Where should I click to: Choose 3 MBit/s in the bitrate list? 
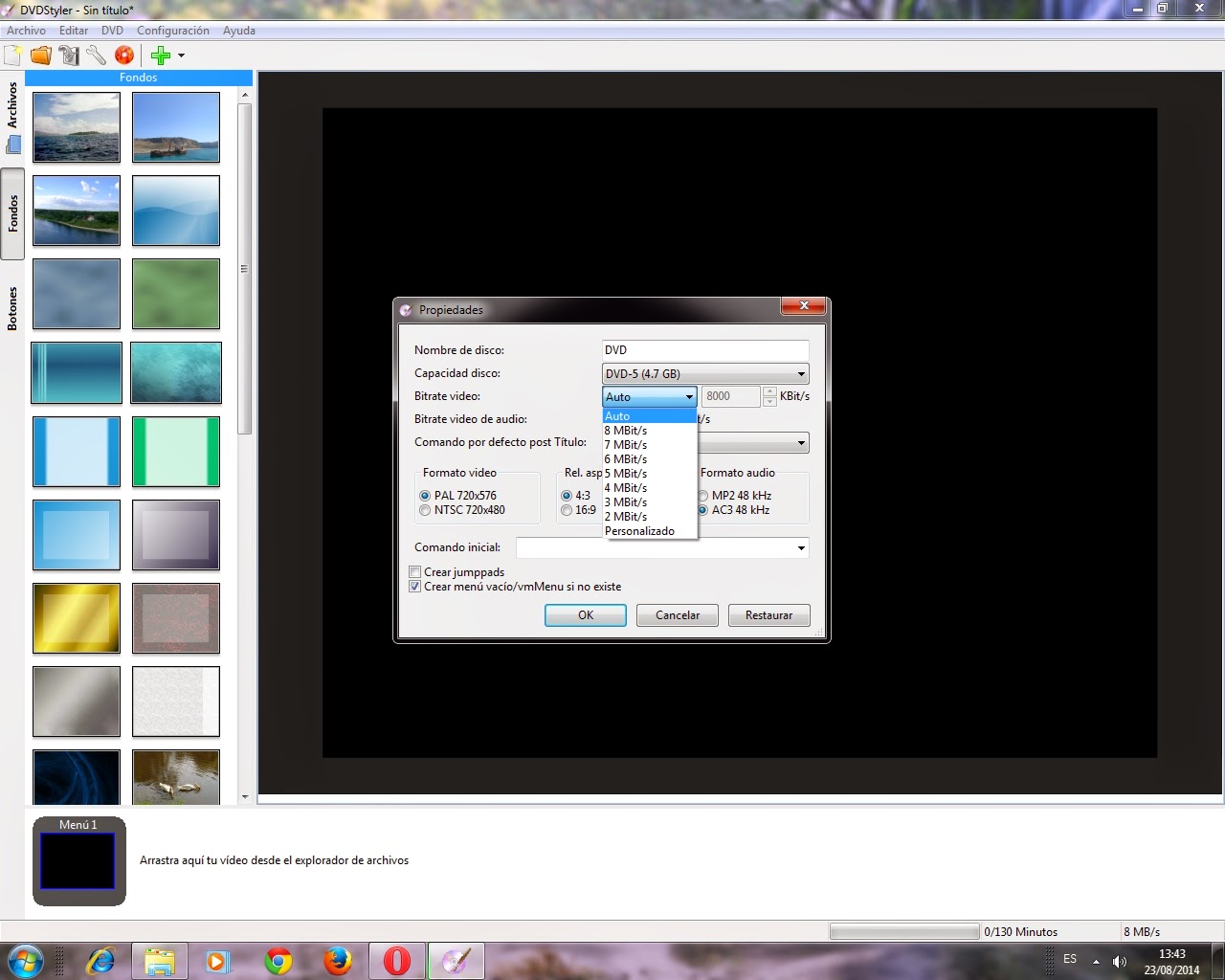(649, 502)
